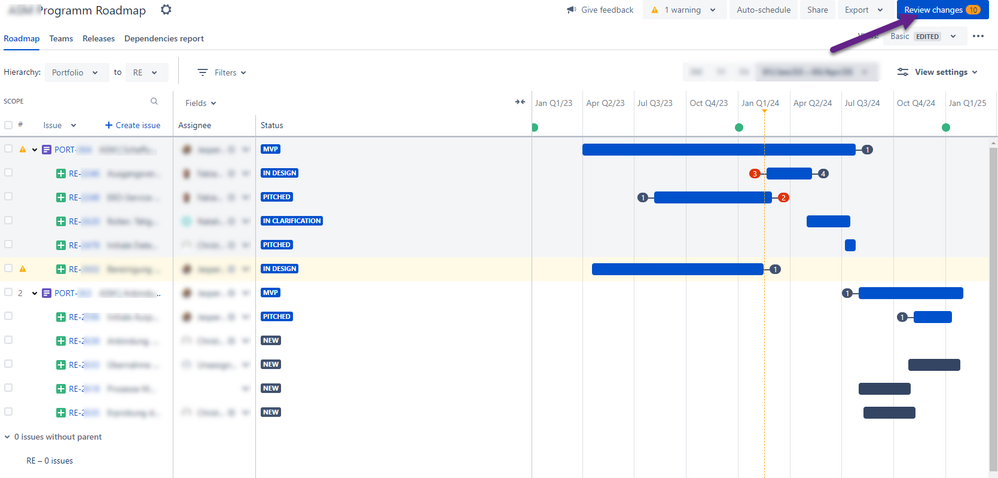Screen dimensions: 998x478
Task: Click the filter lines icon beside Filters
Action: 203,73
